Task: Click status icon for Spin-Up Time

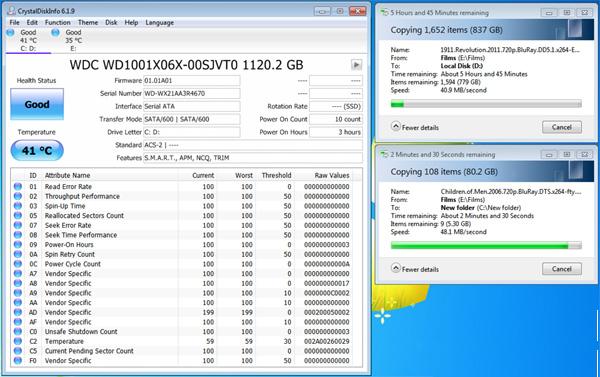Action: [x=18, y=206]
